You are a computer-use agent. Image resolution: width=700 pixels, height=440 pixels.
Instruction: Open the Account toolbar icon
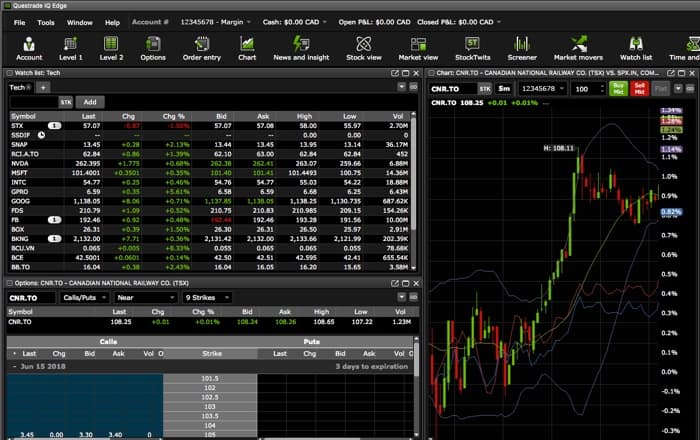point(29,49)
